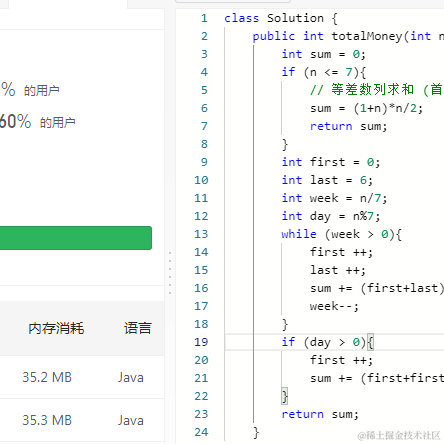This screenshot has width=444, height=444.
Task: Click 'first ++;' on line 14
Action: (x=341, y=252)
